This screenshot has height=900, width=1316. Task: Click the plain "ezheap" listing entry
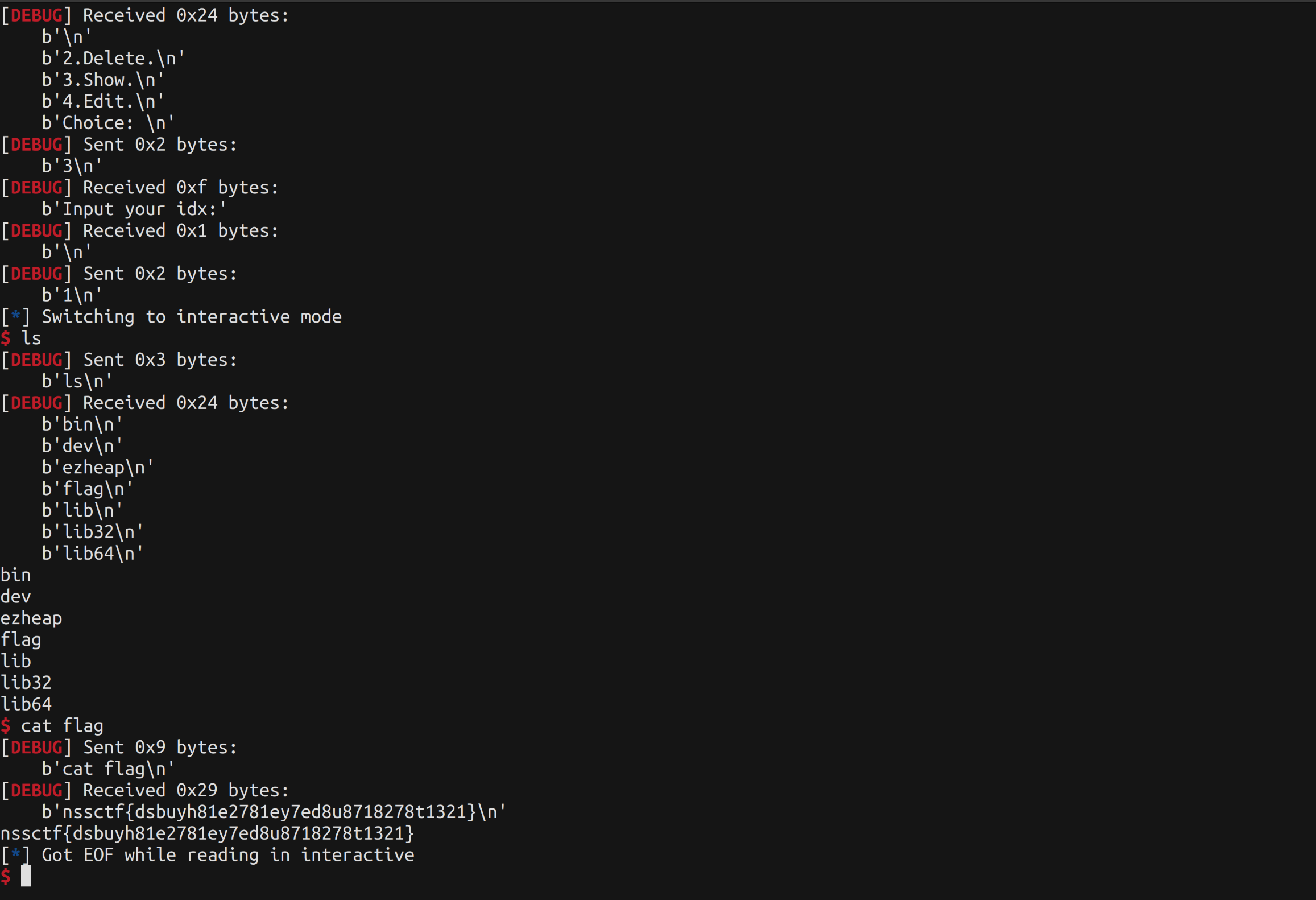[31, 618]
